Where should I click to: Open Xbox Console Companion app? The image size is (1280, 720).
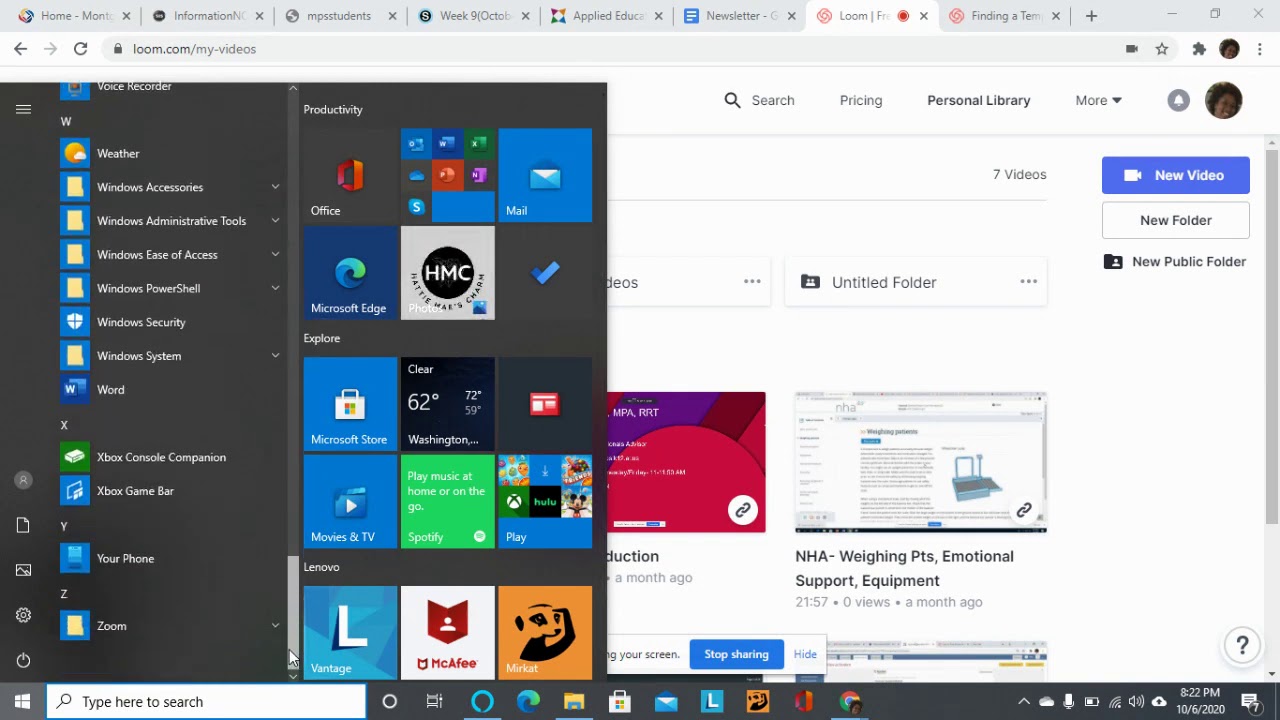(170, 457)
